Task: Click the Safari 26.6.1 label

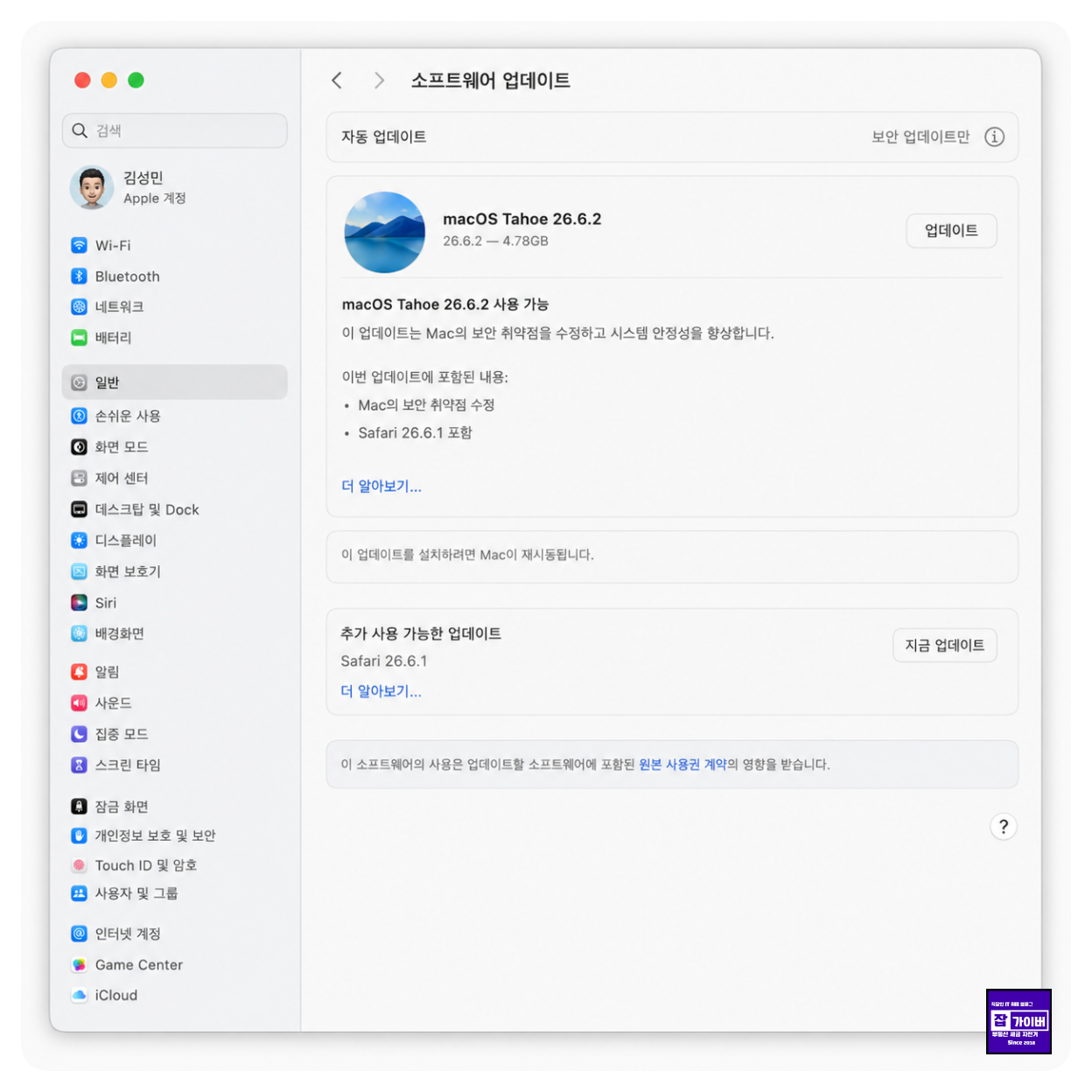Action: [384, 661]
